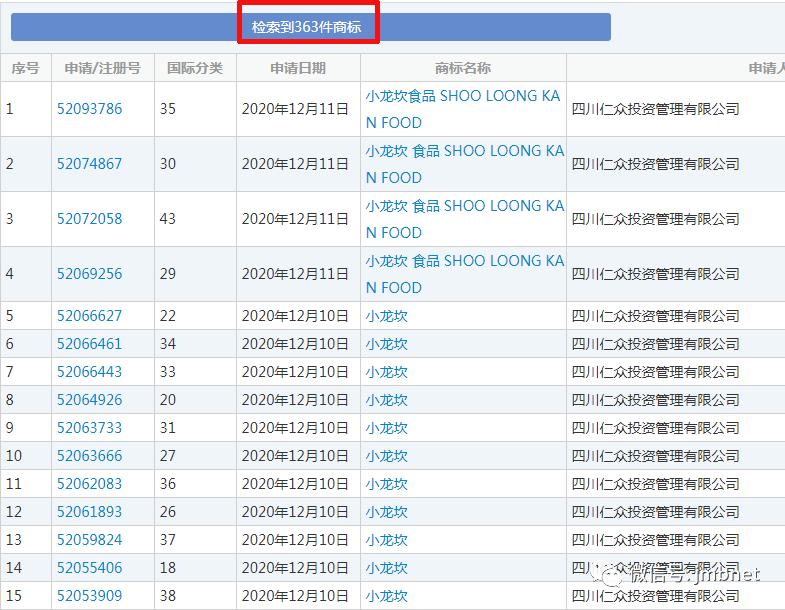Open application number 52055406
The image size is (785, 610).
pos(89,568)
